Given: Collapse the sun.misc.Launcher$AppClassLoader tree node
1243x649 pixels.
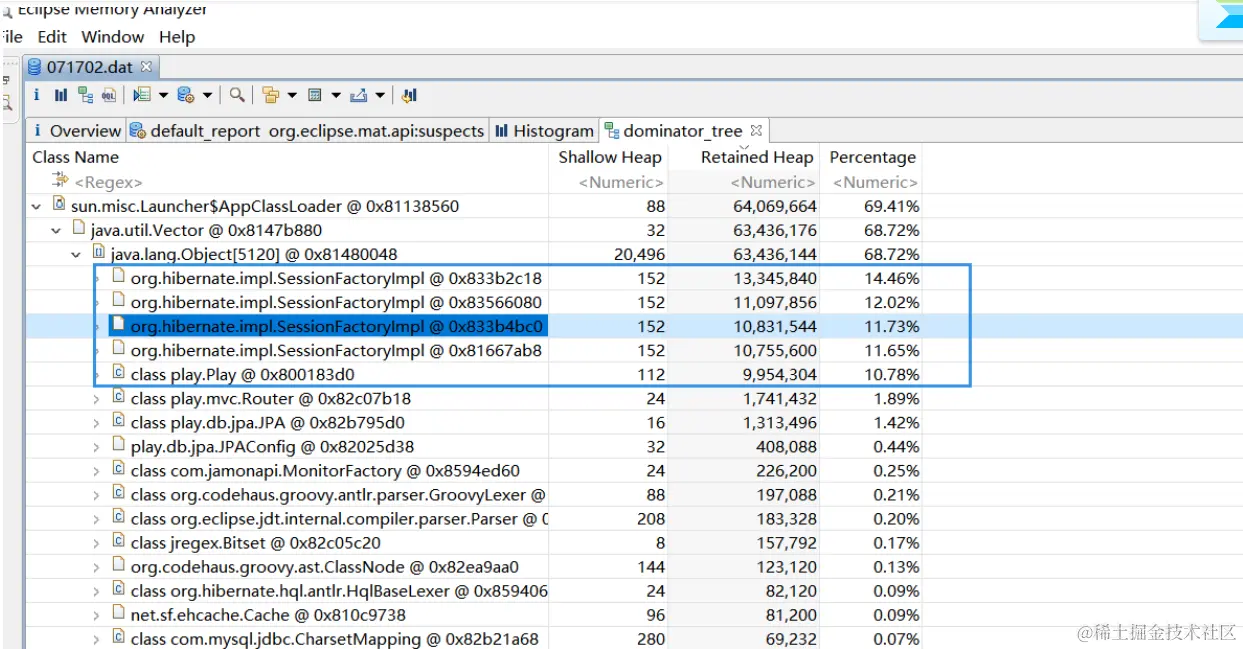Looking at the screenshot, I should (37, 207).
